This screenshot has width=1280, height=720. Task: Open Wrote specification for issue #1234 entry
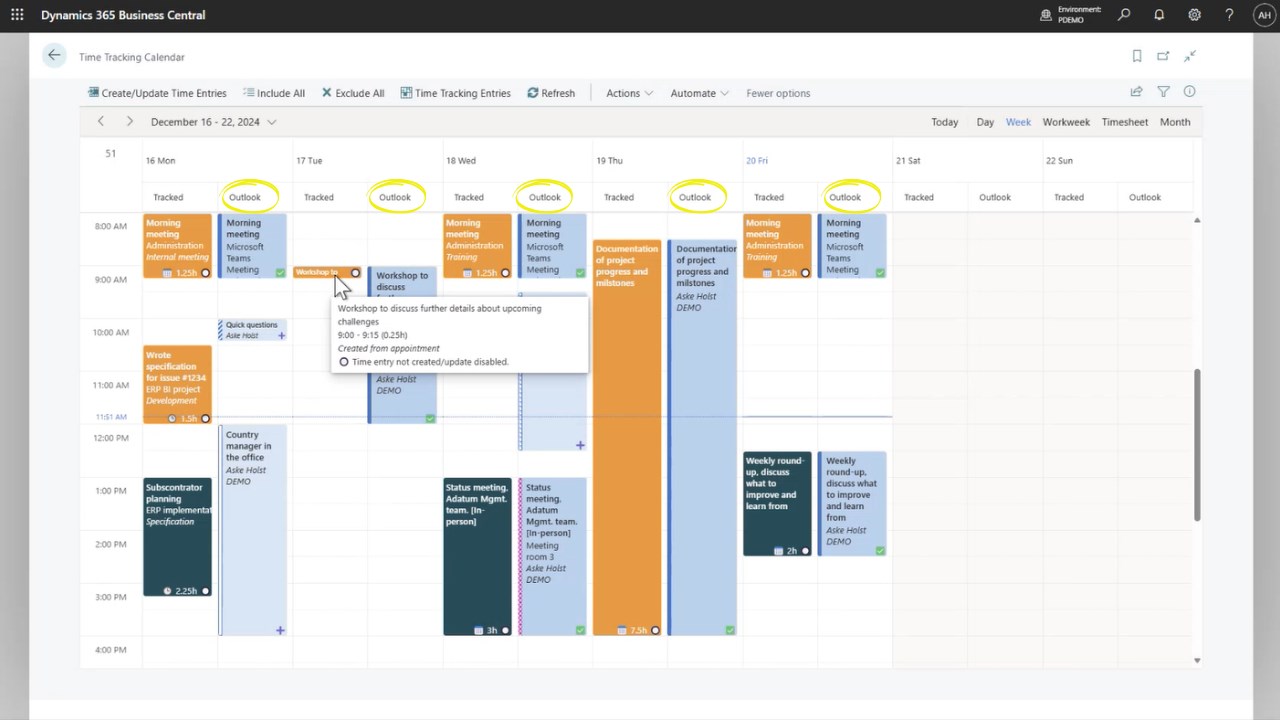click(x=177, y=384)
